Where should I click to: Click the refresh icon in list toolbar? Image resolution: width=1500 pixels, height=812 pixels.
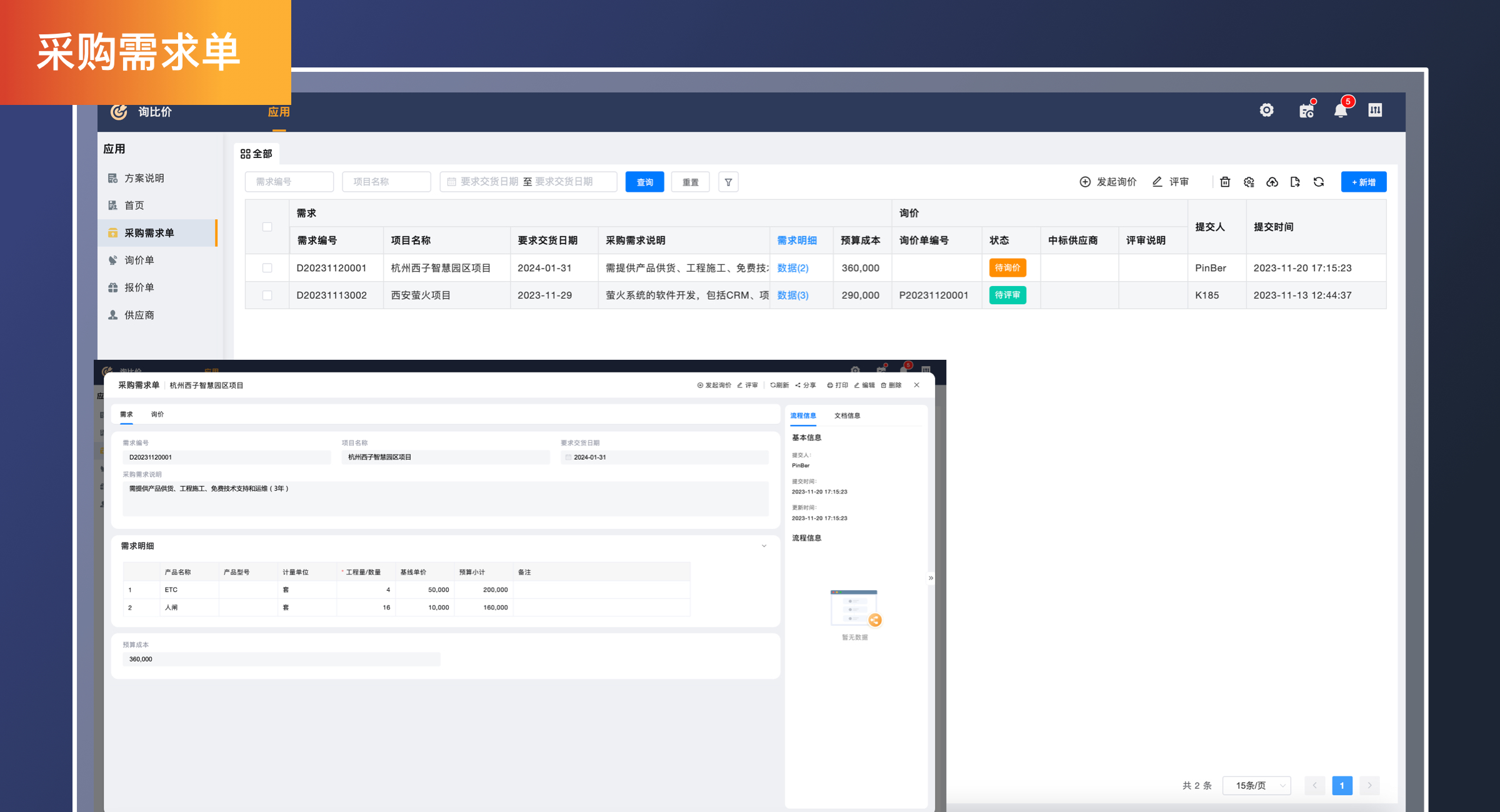click(1319, 182)
